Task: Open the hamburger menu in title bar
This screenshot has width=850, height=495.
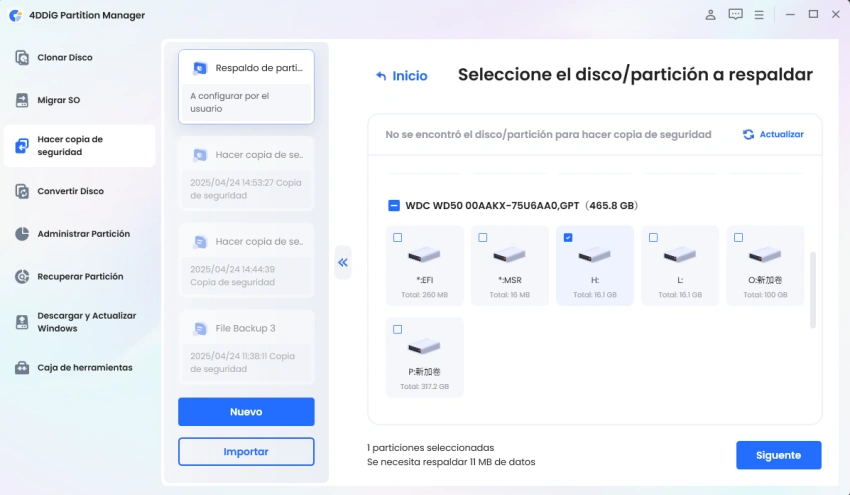Action: point(759,15)
